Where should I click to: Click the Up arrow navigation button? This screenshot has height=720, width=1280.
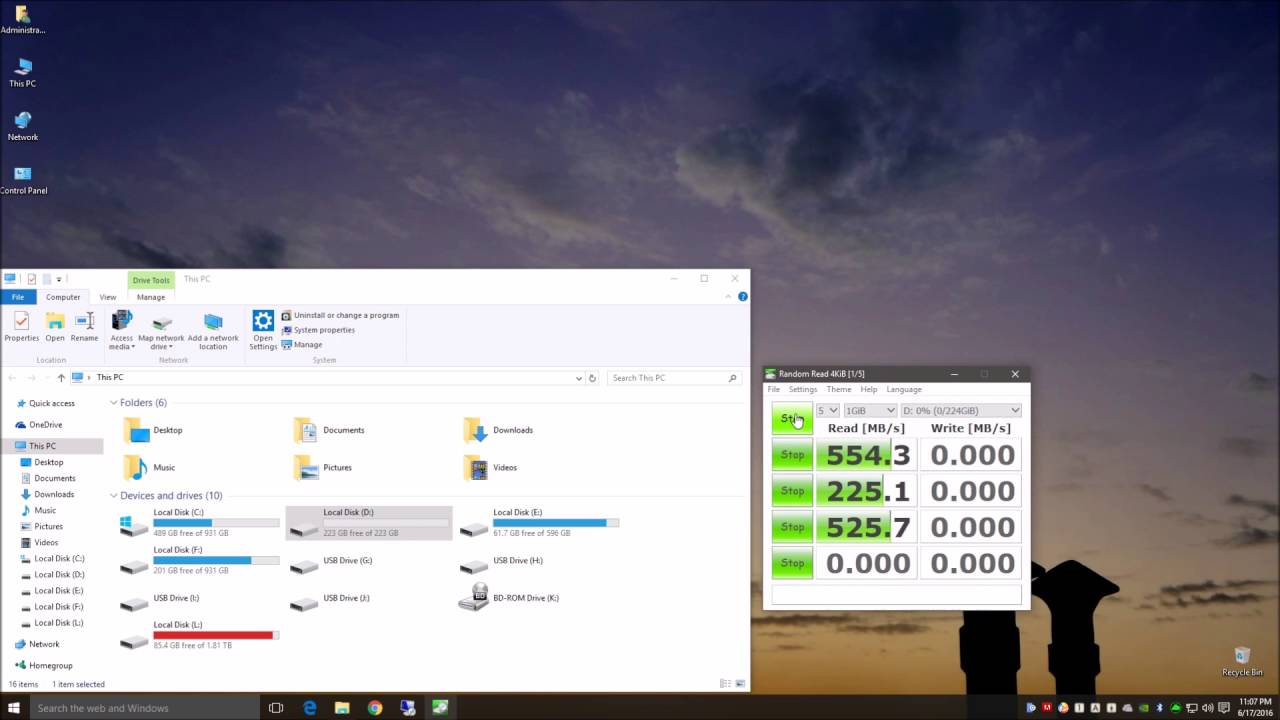(61, 378)
